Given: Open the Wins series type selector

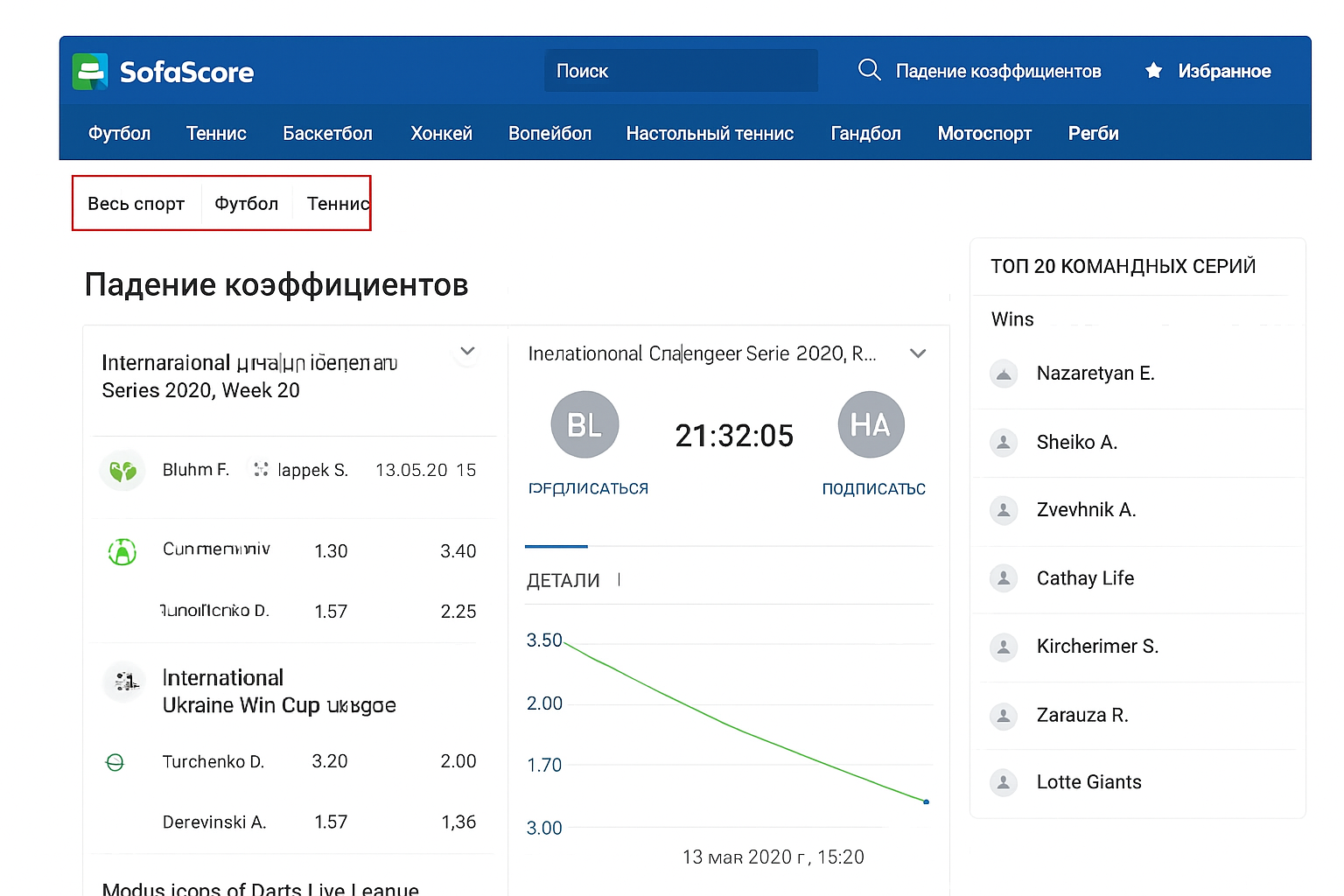Looking at the screenshot, I should pyautogui.click(x=1012, y=319).
